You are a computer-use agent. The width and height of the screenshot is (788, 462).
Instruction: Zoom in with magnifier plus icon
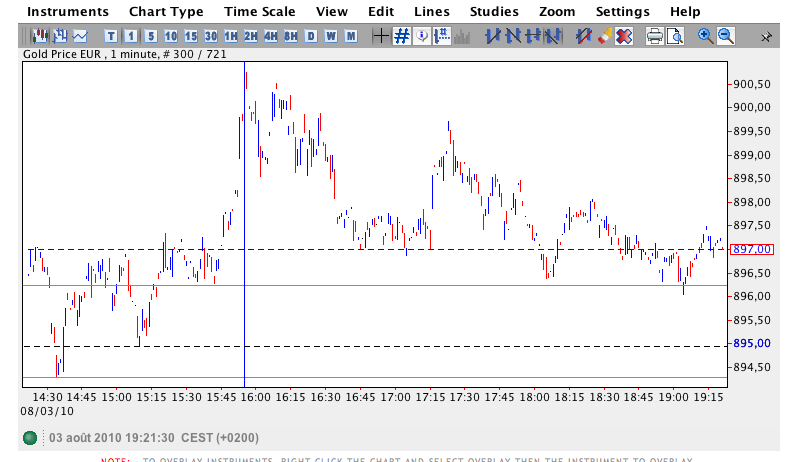point(705,37)
